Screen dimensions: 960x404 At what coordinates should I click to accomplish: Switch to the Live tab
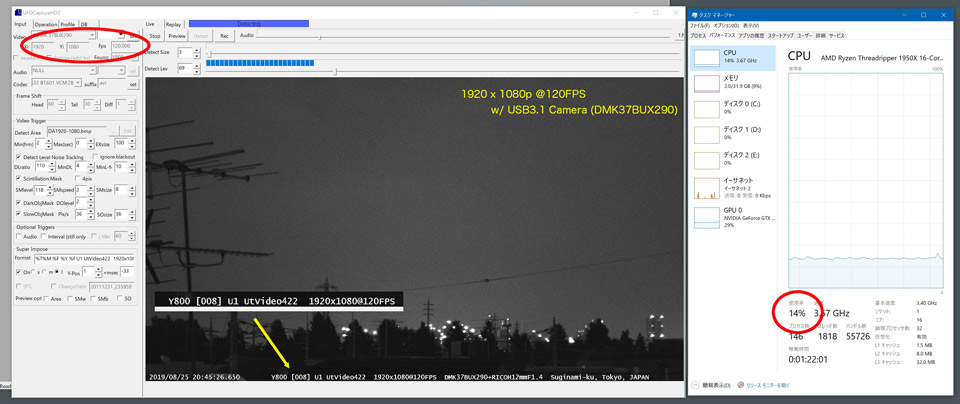[150, 24]
